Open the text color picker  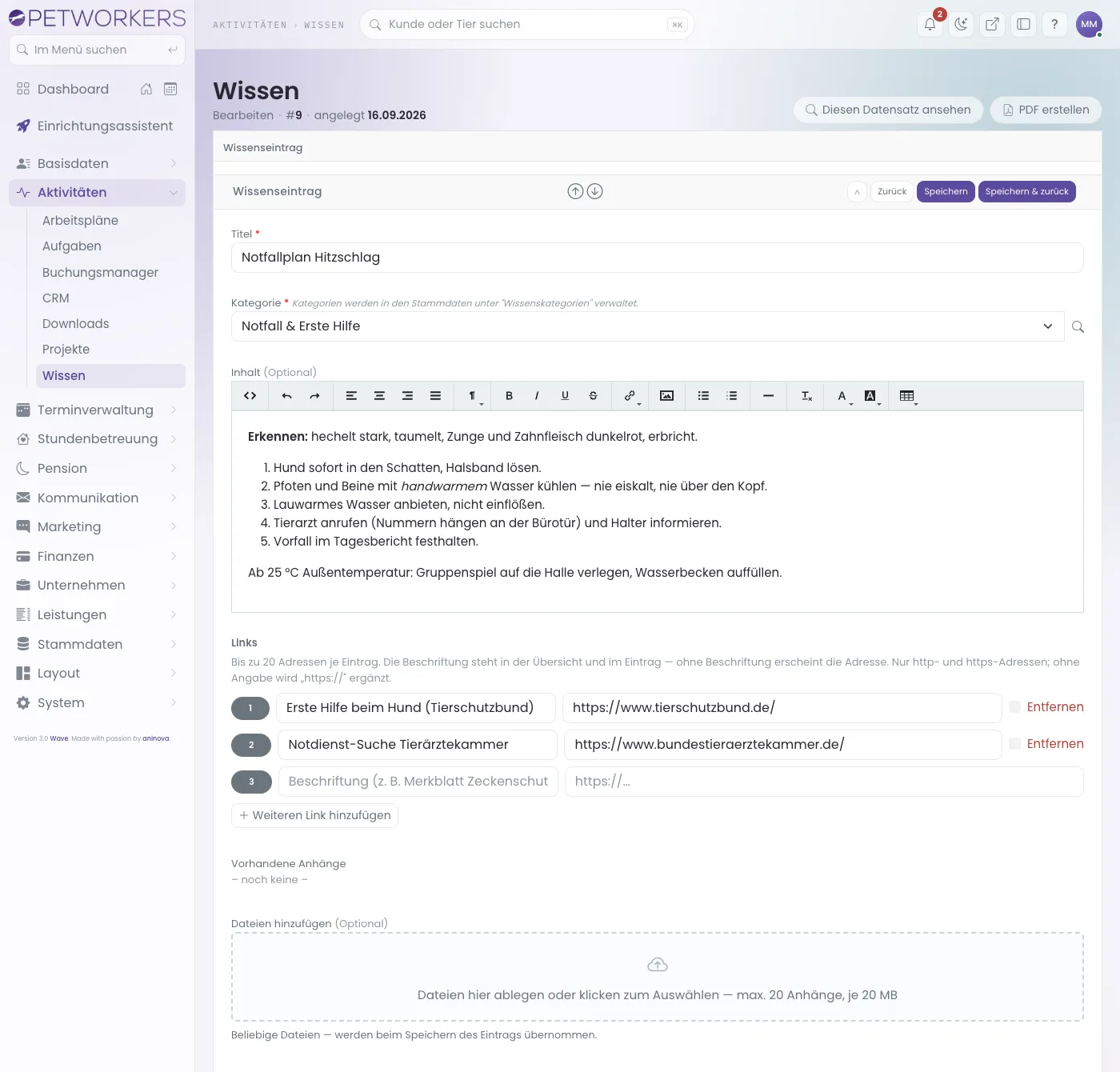[843, 396]
